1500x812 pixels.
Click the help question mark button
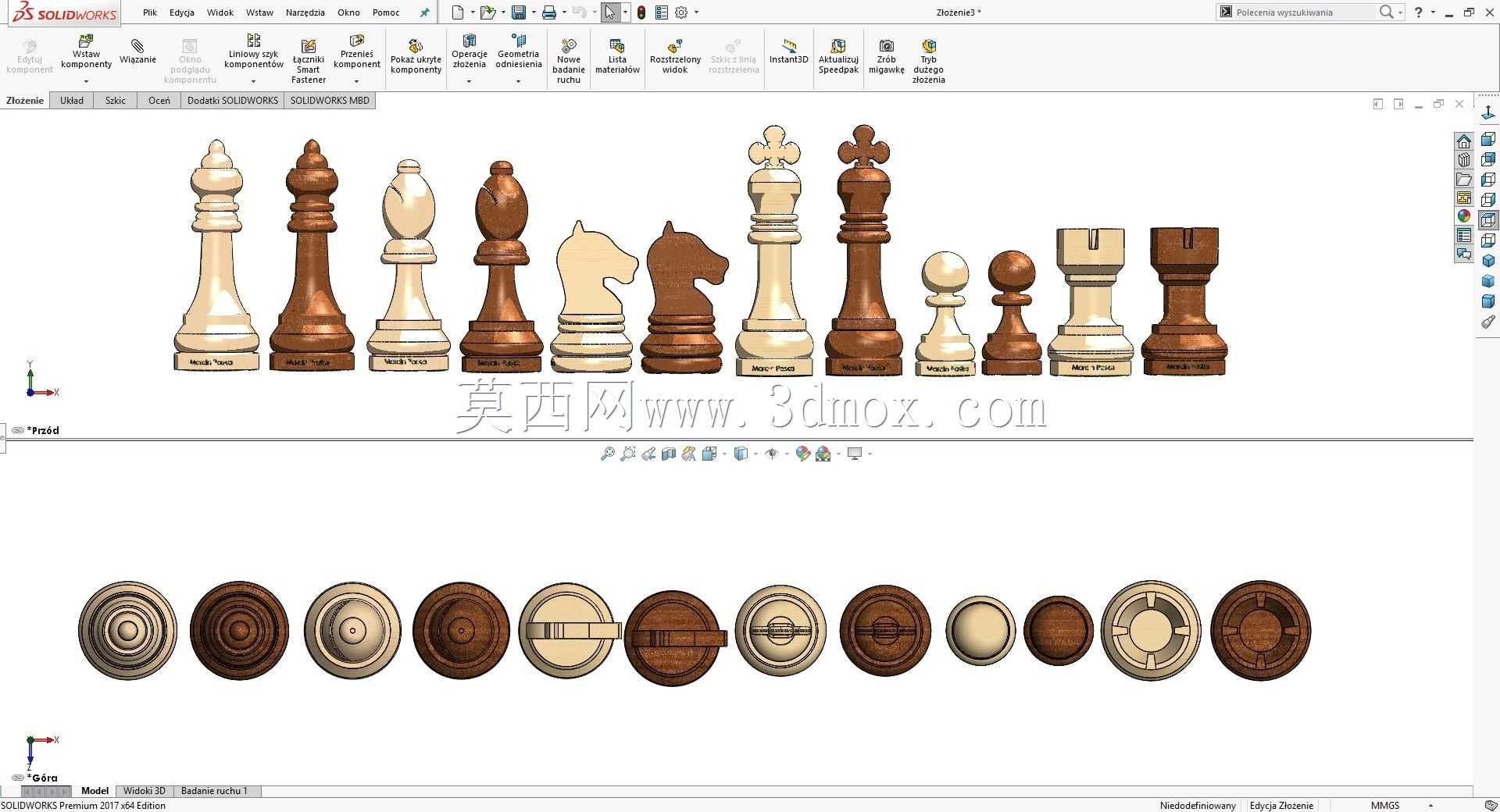tap(1419, 12)
